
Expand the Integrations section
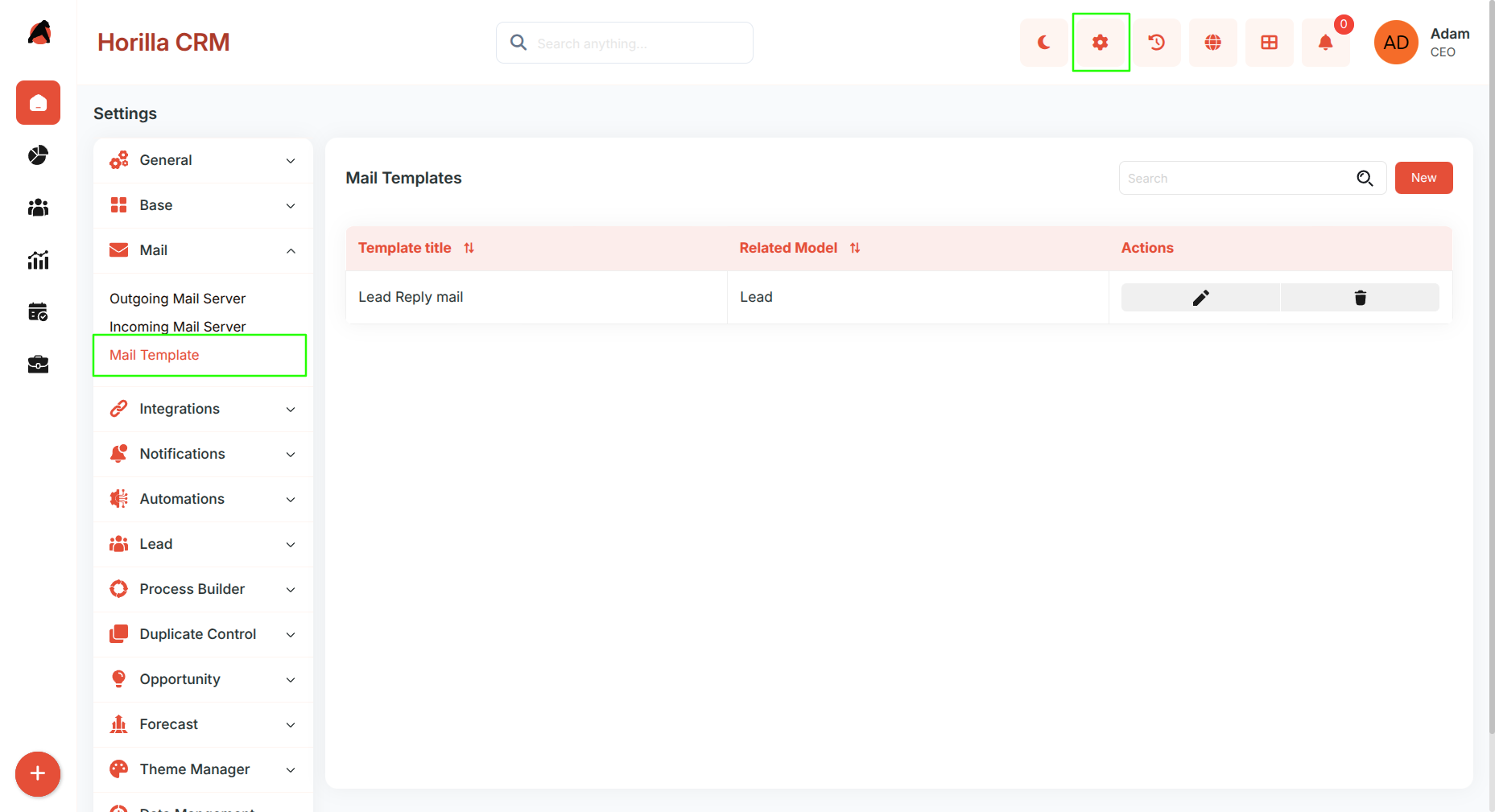click(x=203, y=409)
